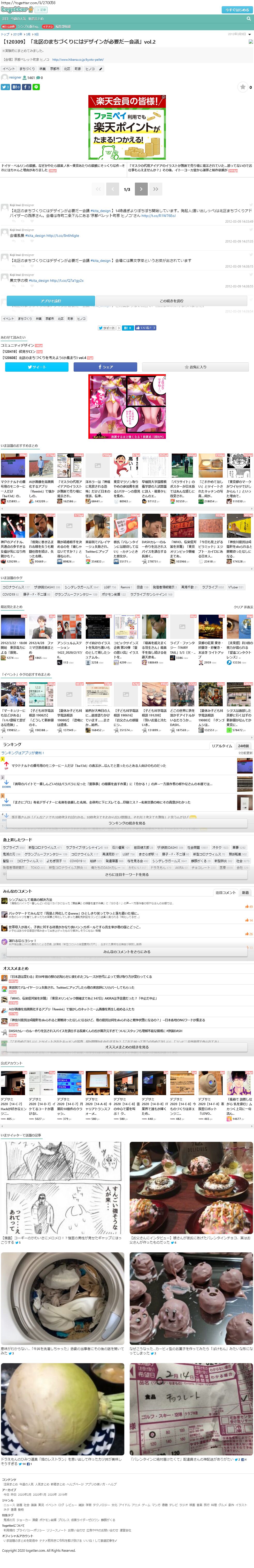This screenshot has width=254, height=1568.
Task: Expand さらに注目キーワードを見る
Action: (127, 875)
